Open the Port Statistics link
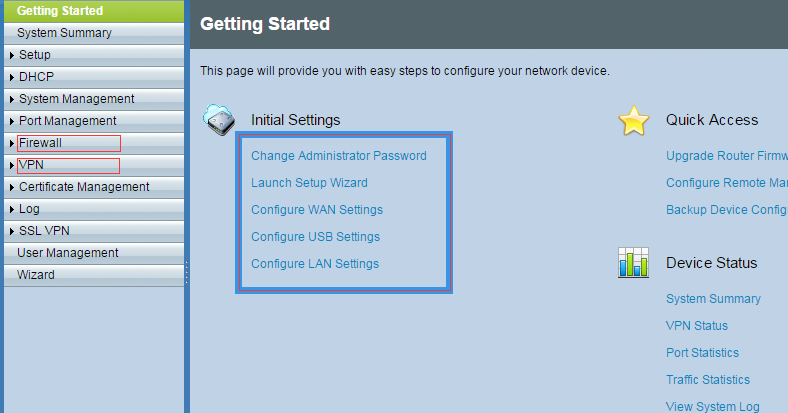This screenshot has width=788, height=413. point(702,353)
